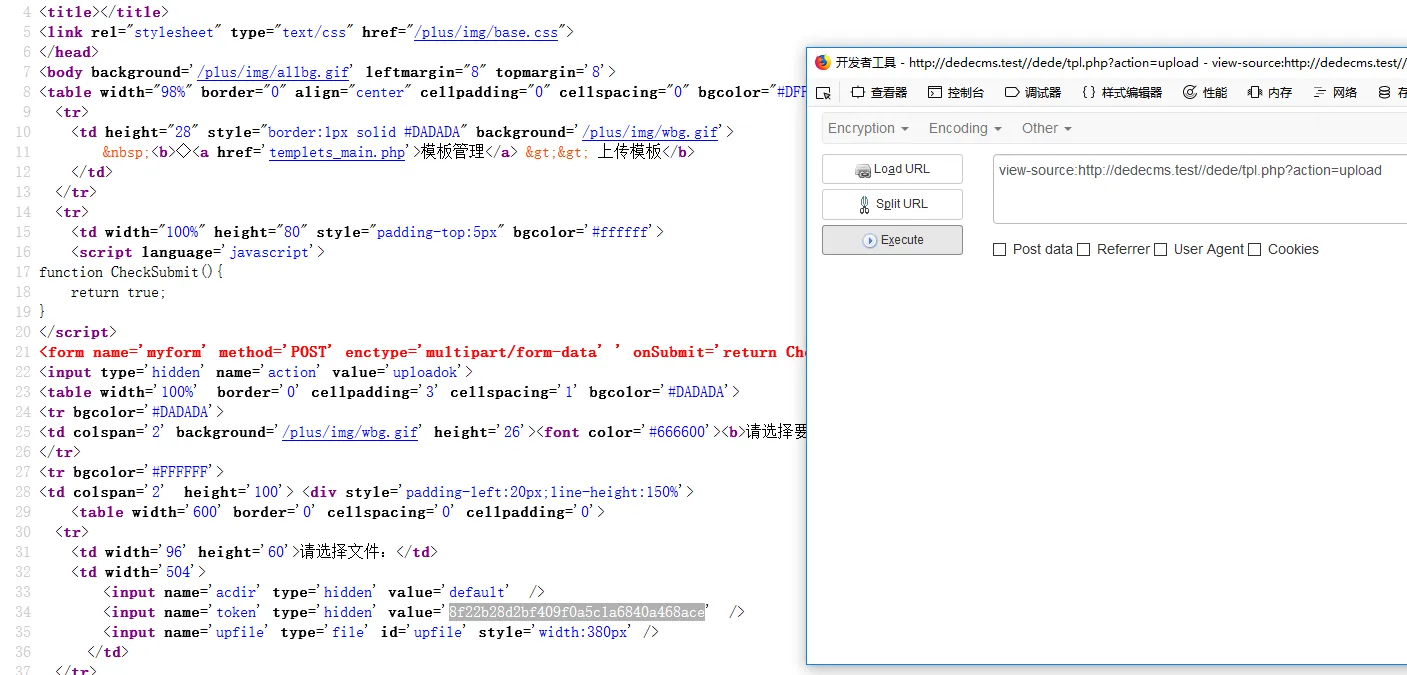Open the Encoding dropdown menu
The height and width of the screenshot is (675, 1407).
point(965,128)
